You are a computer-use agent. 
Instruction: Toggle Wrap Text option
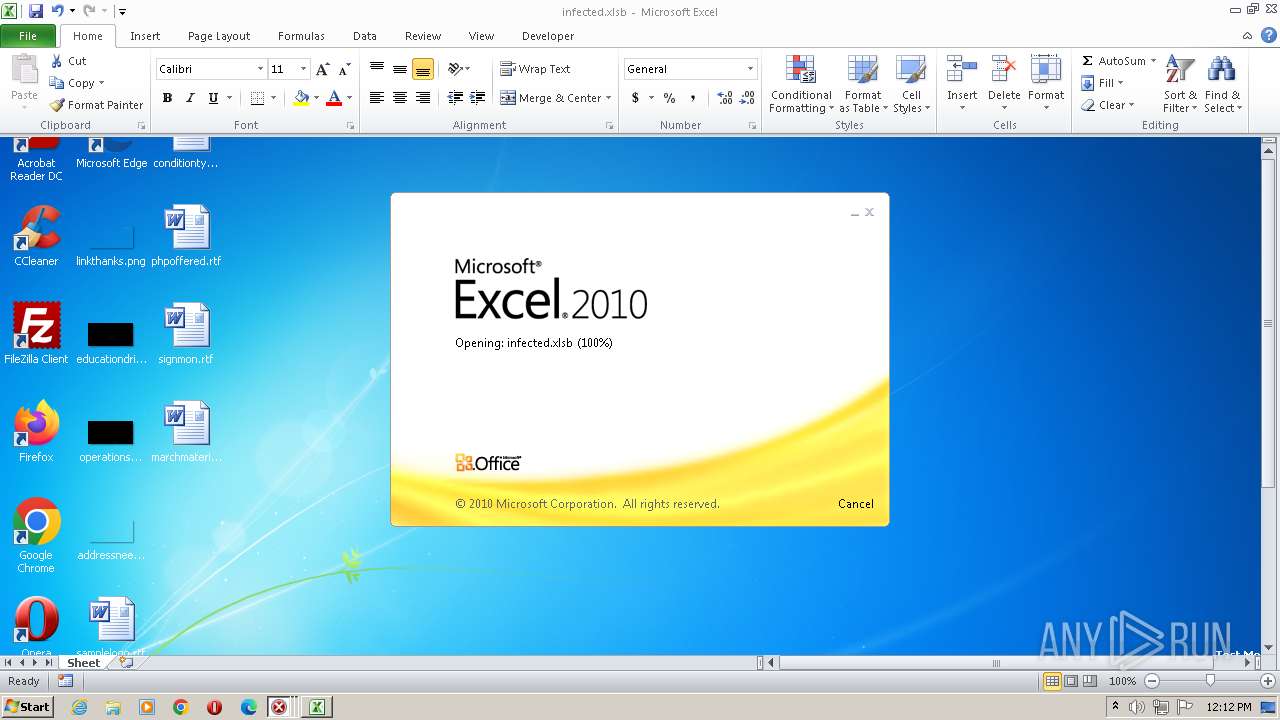tap(535, 69)
